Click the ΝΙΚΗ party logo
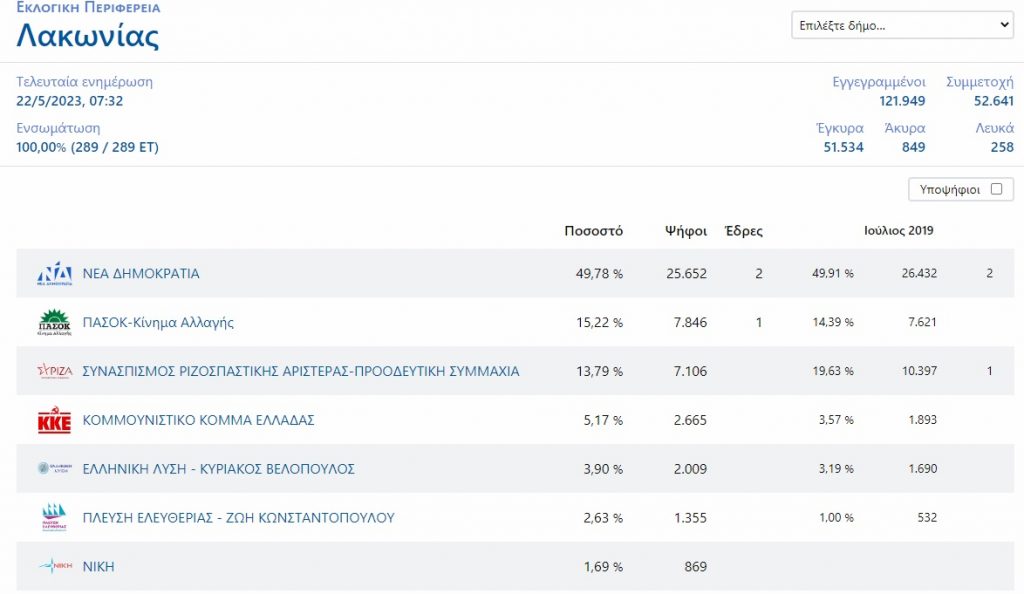1024x594 pixels. point(54,567)
